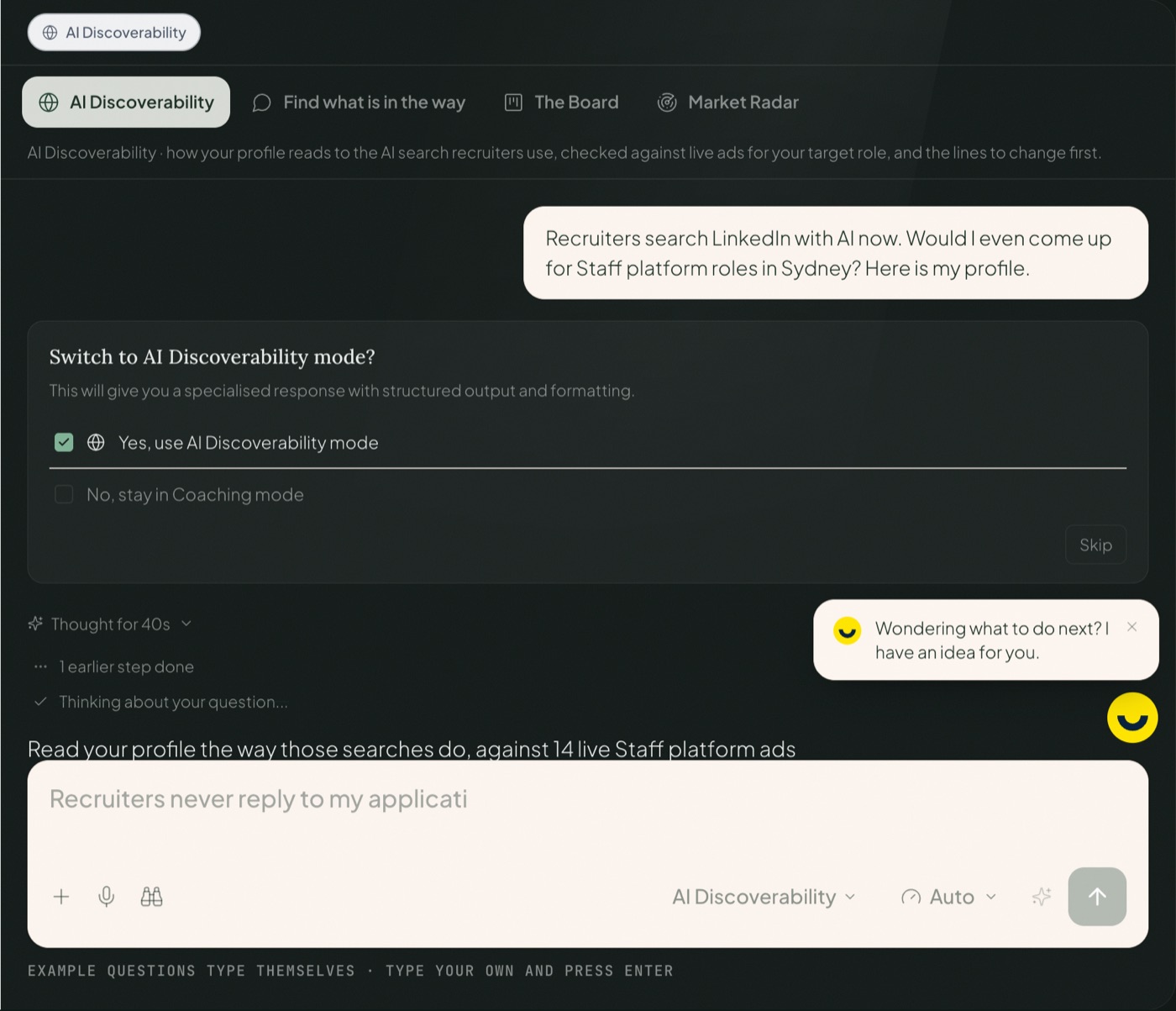
Task: Click the Skip button
Action: pyautogui.click(x=1096, y=545)
